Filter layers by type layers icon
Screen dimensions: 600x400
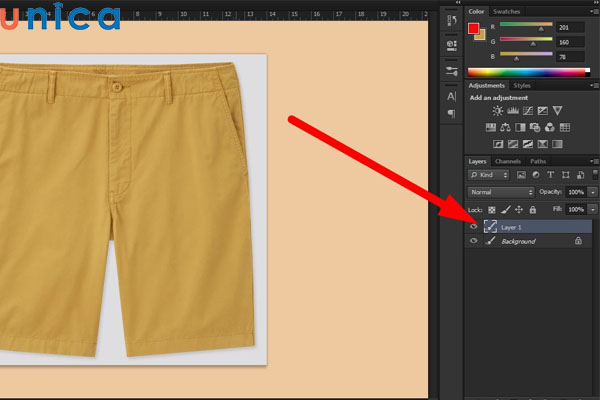551,175
